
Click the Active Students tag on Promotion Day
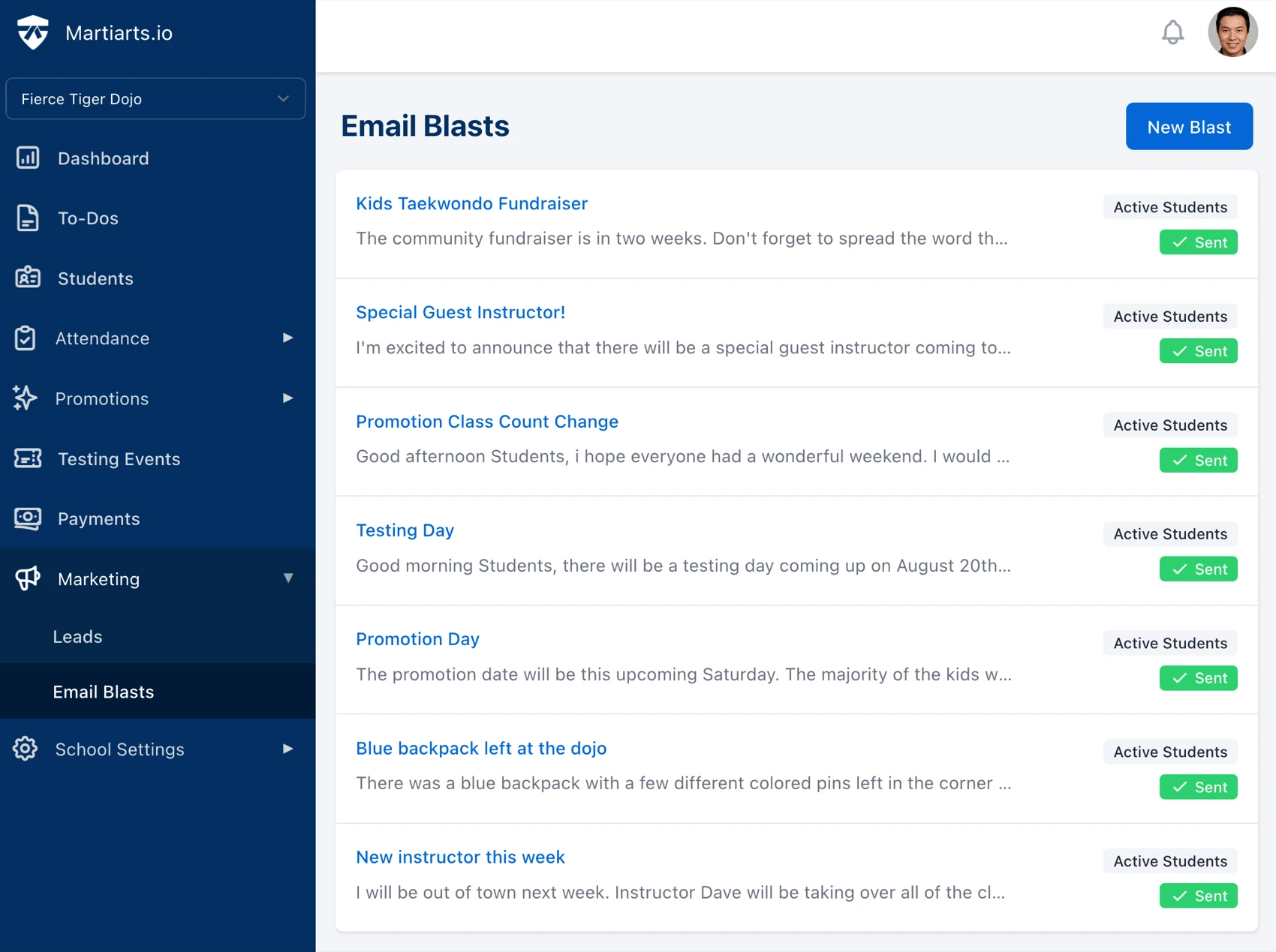(1169, 643)
